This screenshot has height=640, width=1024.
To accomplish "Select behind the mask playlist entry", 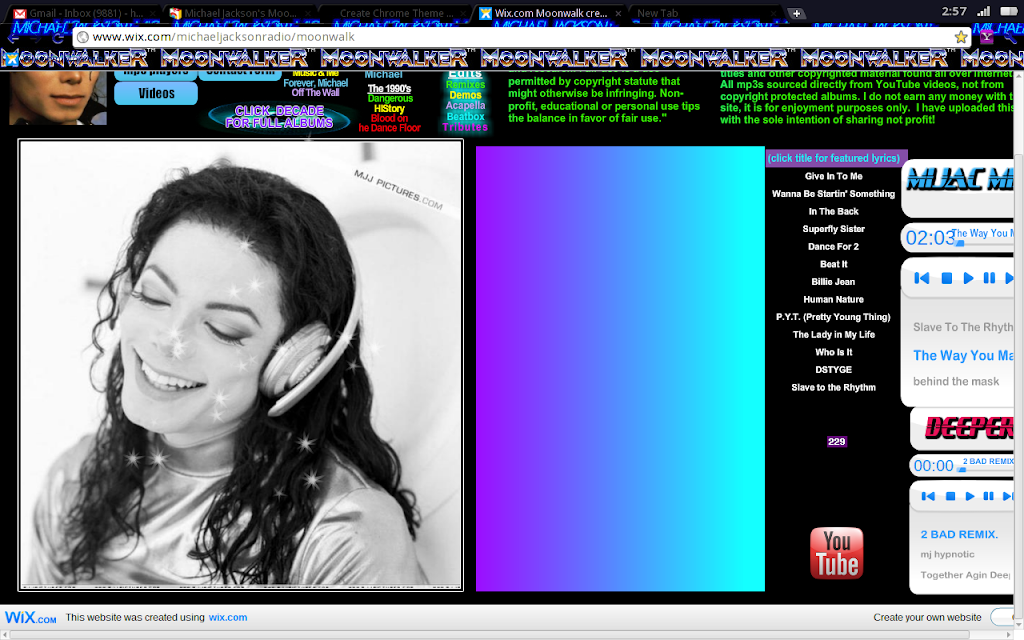I will 956,381.
